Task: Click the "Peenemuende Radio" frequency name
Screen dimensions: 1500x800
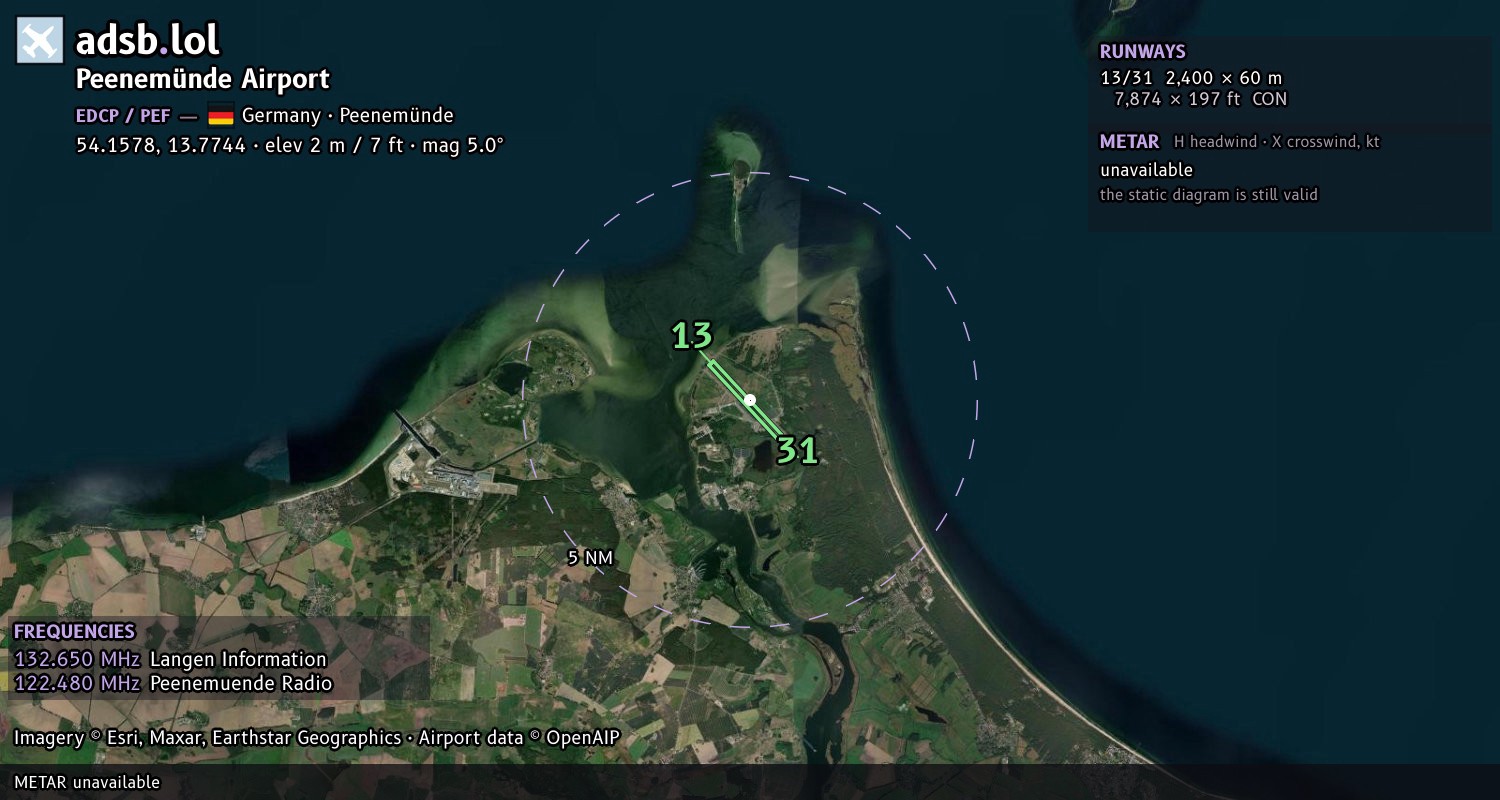Action: click(x=241, y=684)
